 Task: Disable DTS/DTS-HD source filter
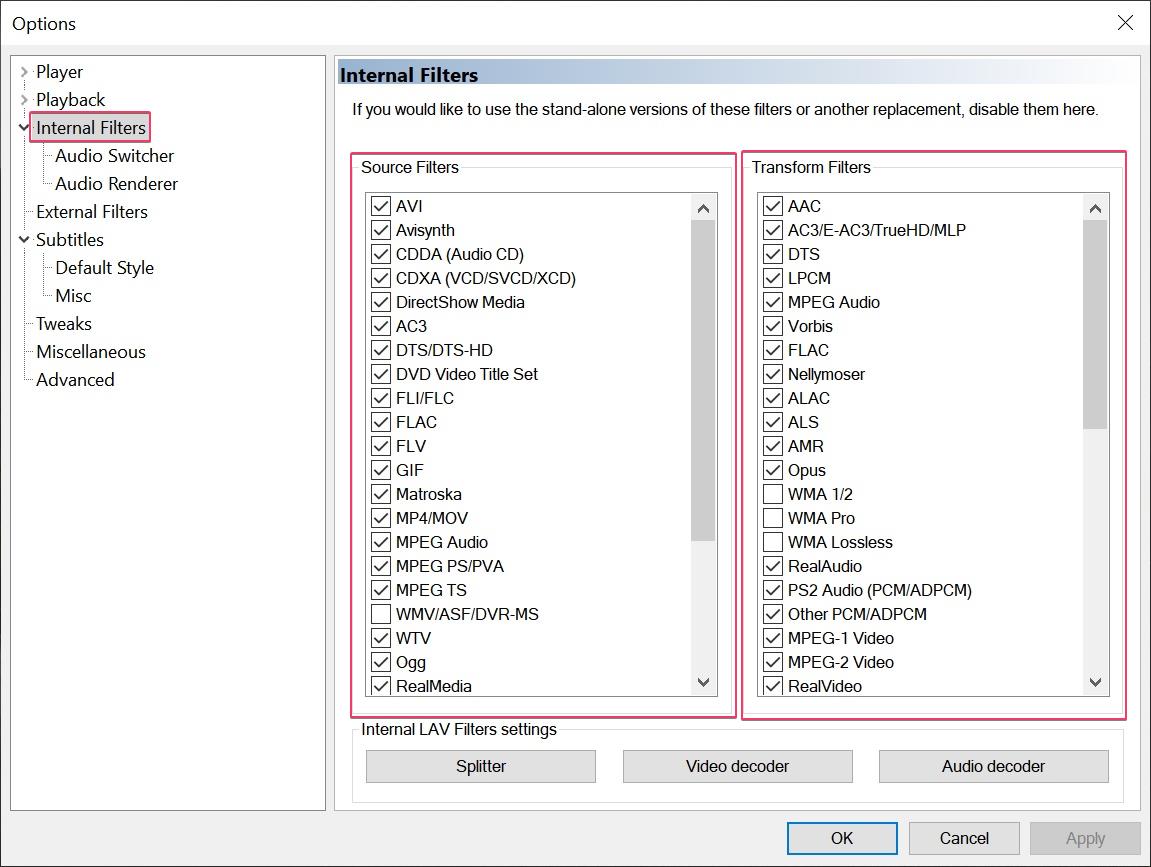coord(380,350)
